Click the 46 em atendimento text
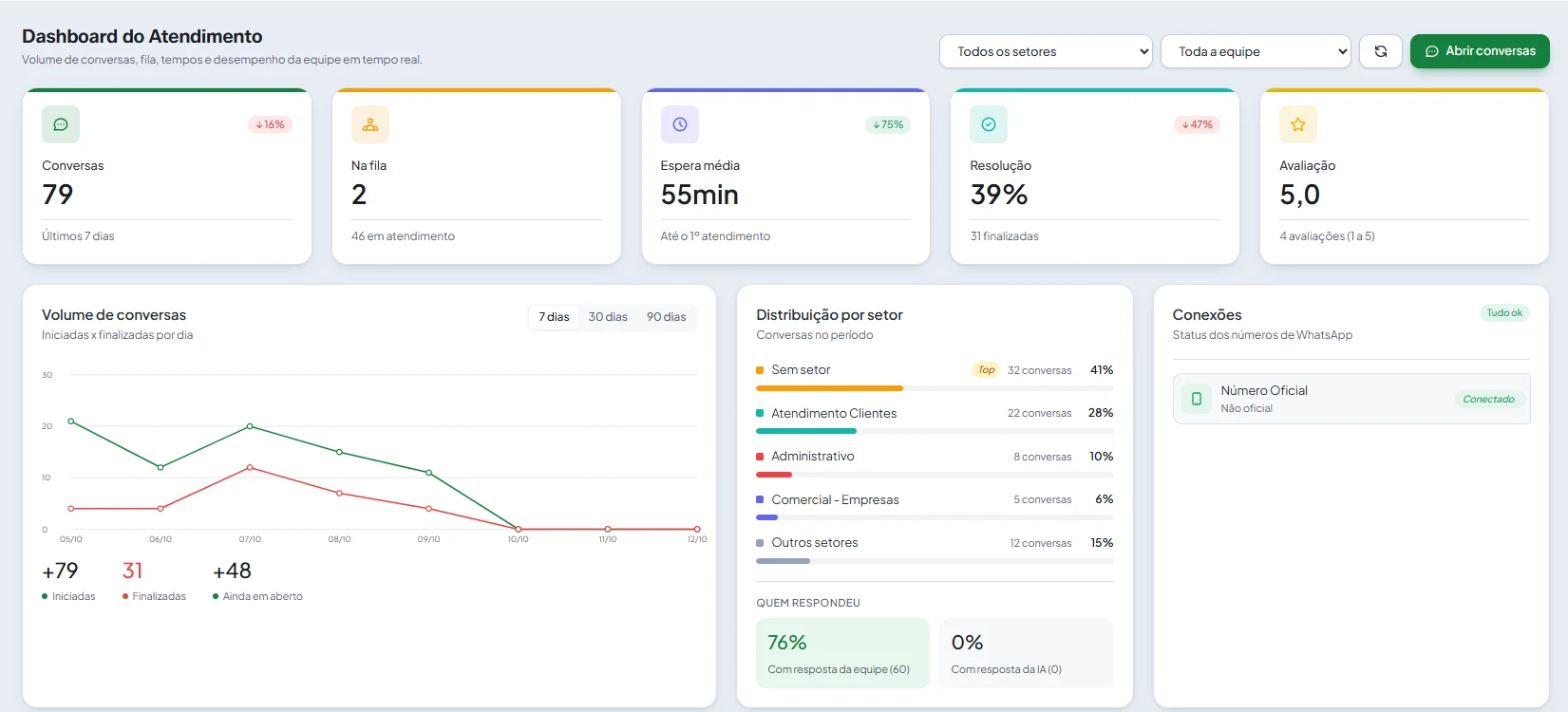This screenshot has width=1568, height=712. 403,236
